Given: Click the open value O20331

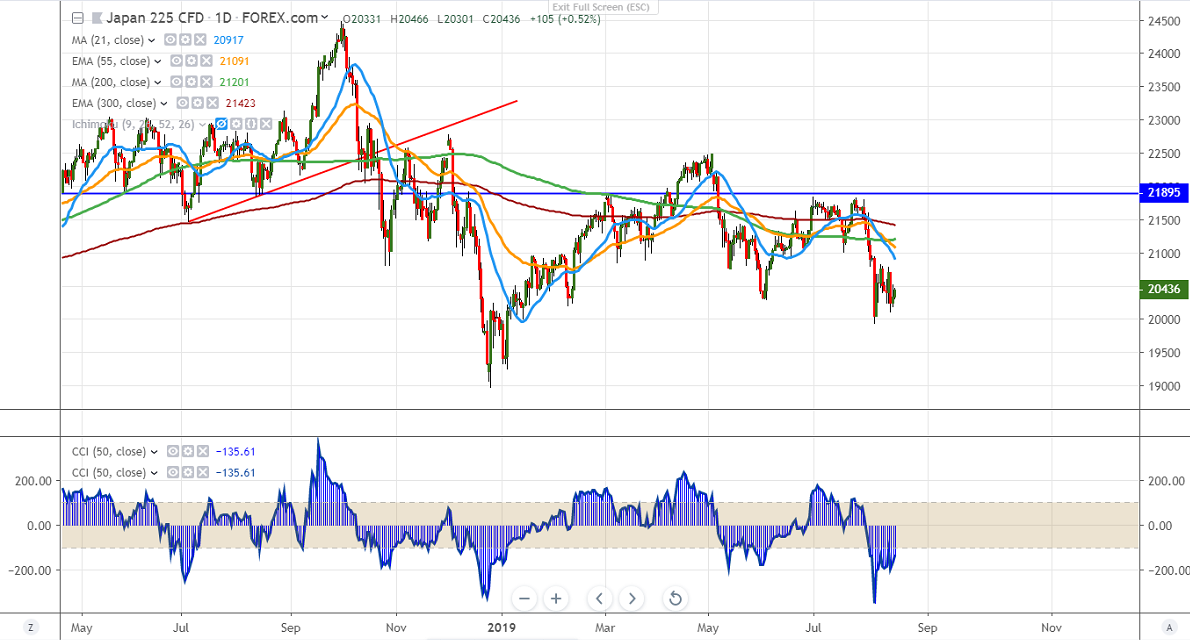Looking at the screenshot, I should [361, 19].
